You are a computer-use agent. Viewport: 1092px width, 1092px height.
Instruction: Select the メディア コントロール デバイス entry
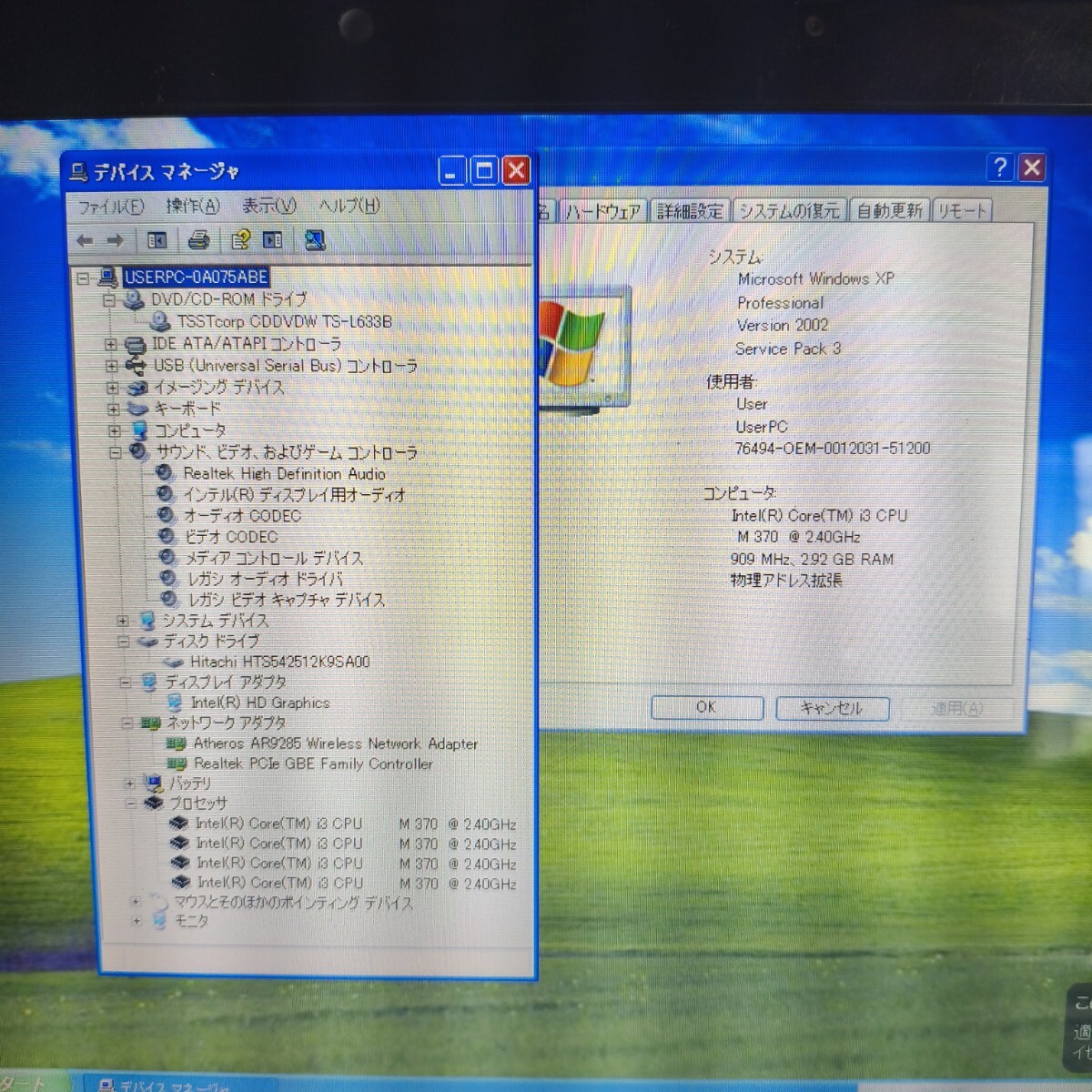[x=274, y=558]
